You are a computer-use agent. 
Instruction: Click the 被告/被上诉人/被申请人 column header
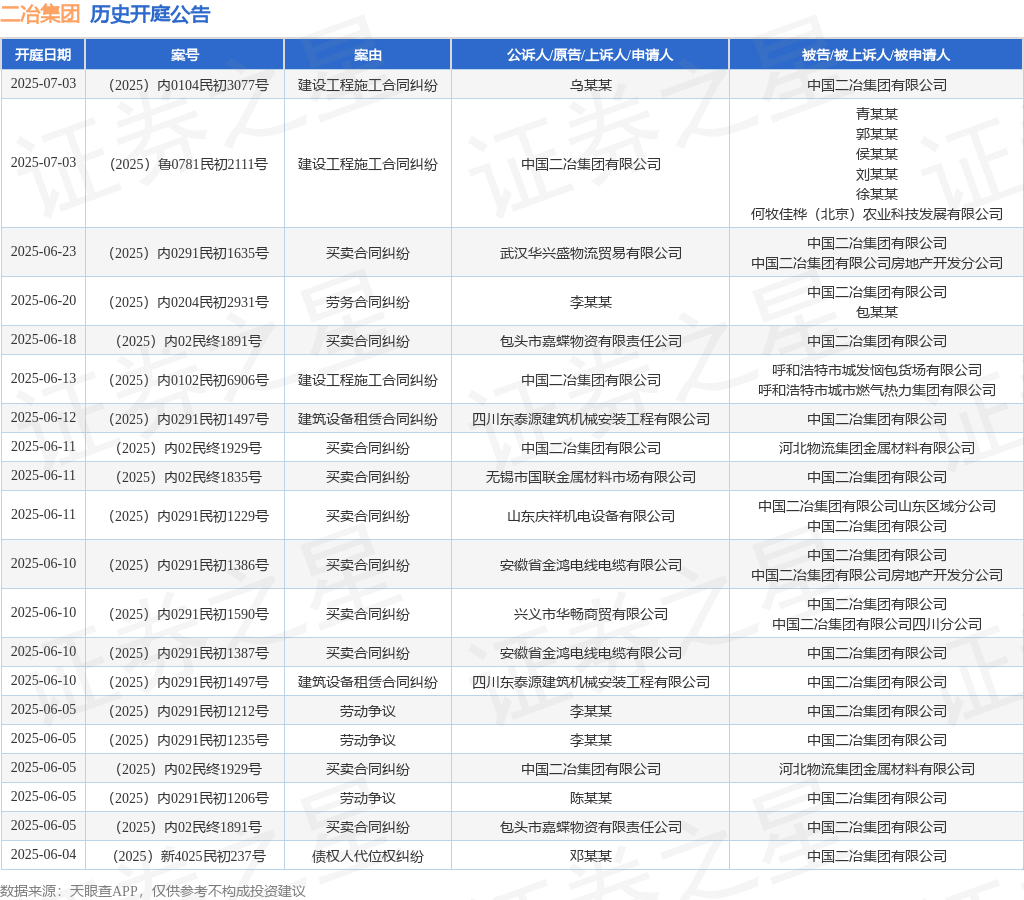(876, 54)
